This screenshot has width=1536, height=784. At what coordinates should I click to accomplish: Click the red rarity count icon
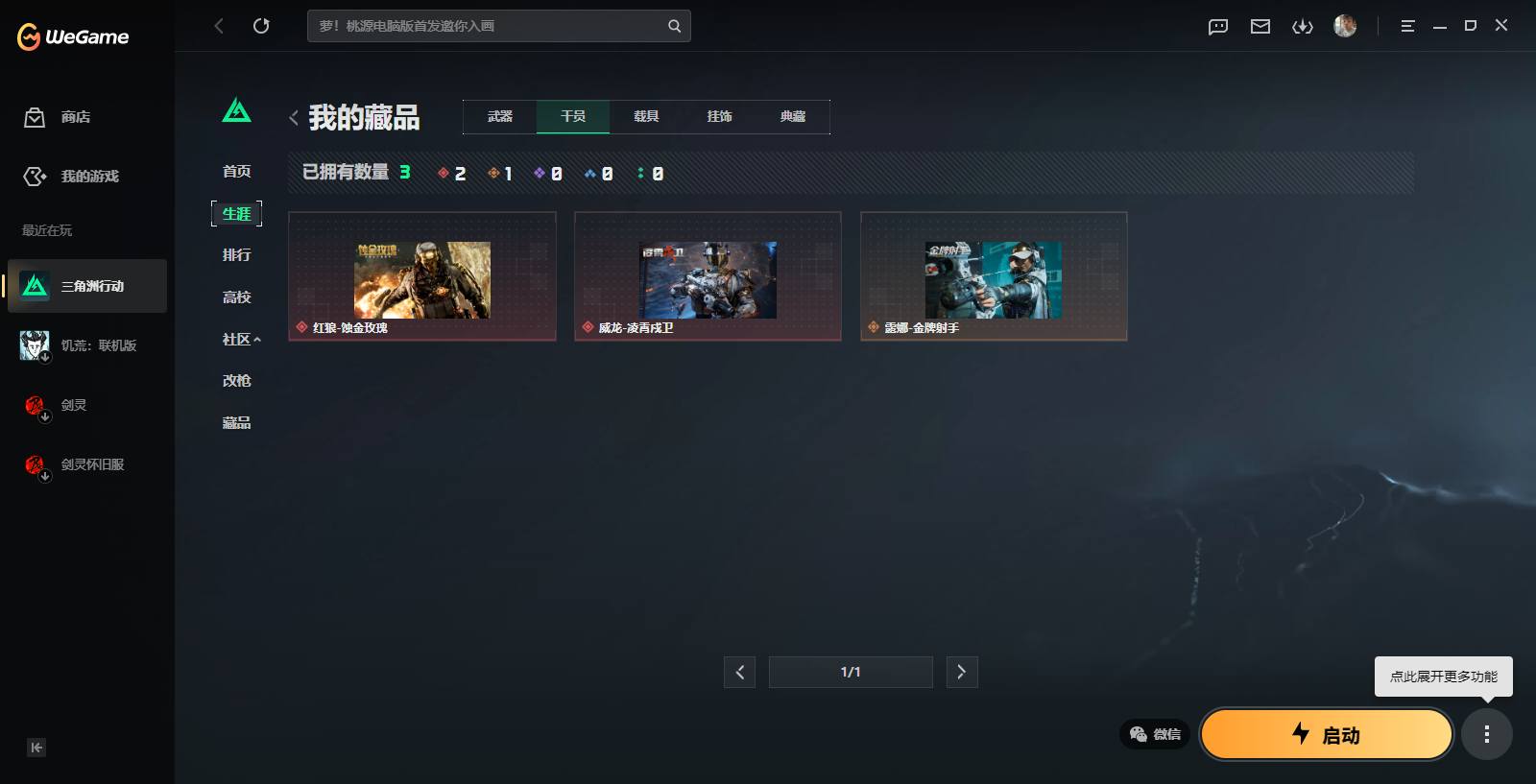point(444,173)
